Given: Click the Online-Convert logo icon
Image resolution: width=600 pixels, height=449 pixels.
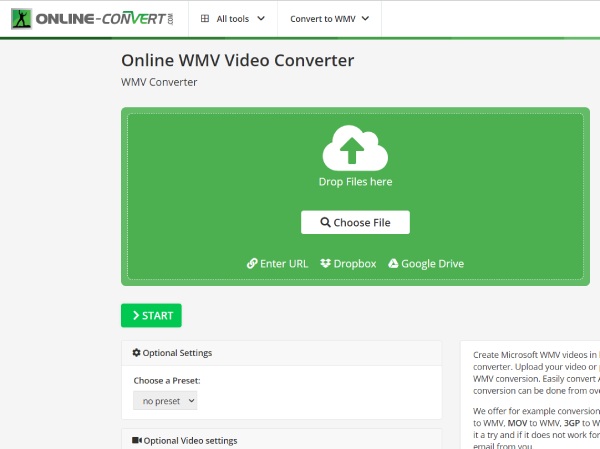Looking at the screenshot, I should [x=21, y=19].
